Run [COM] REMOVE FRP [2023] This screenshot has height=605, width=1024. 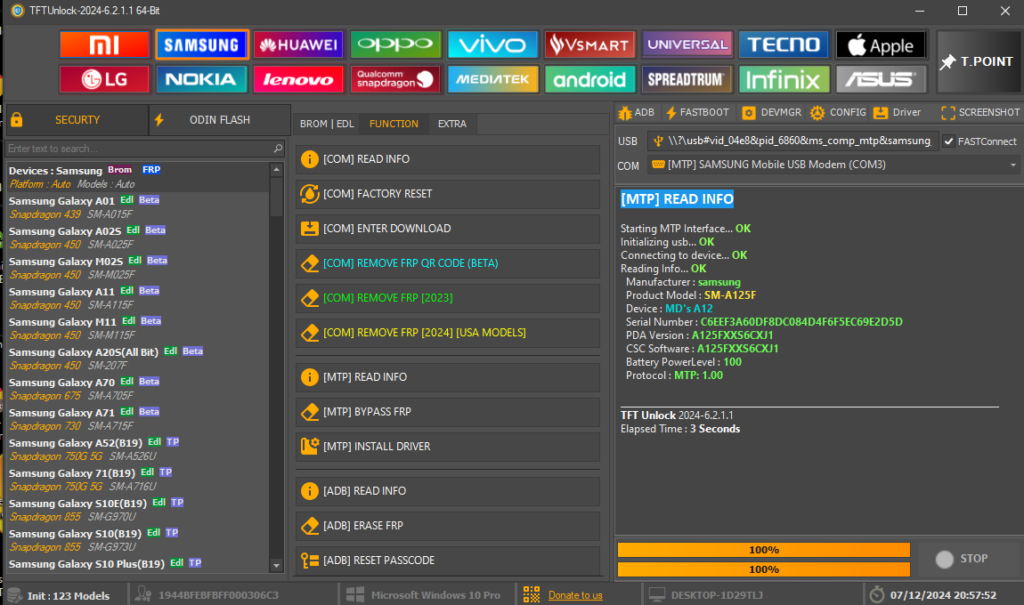(x=447, y=297)
